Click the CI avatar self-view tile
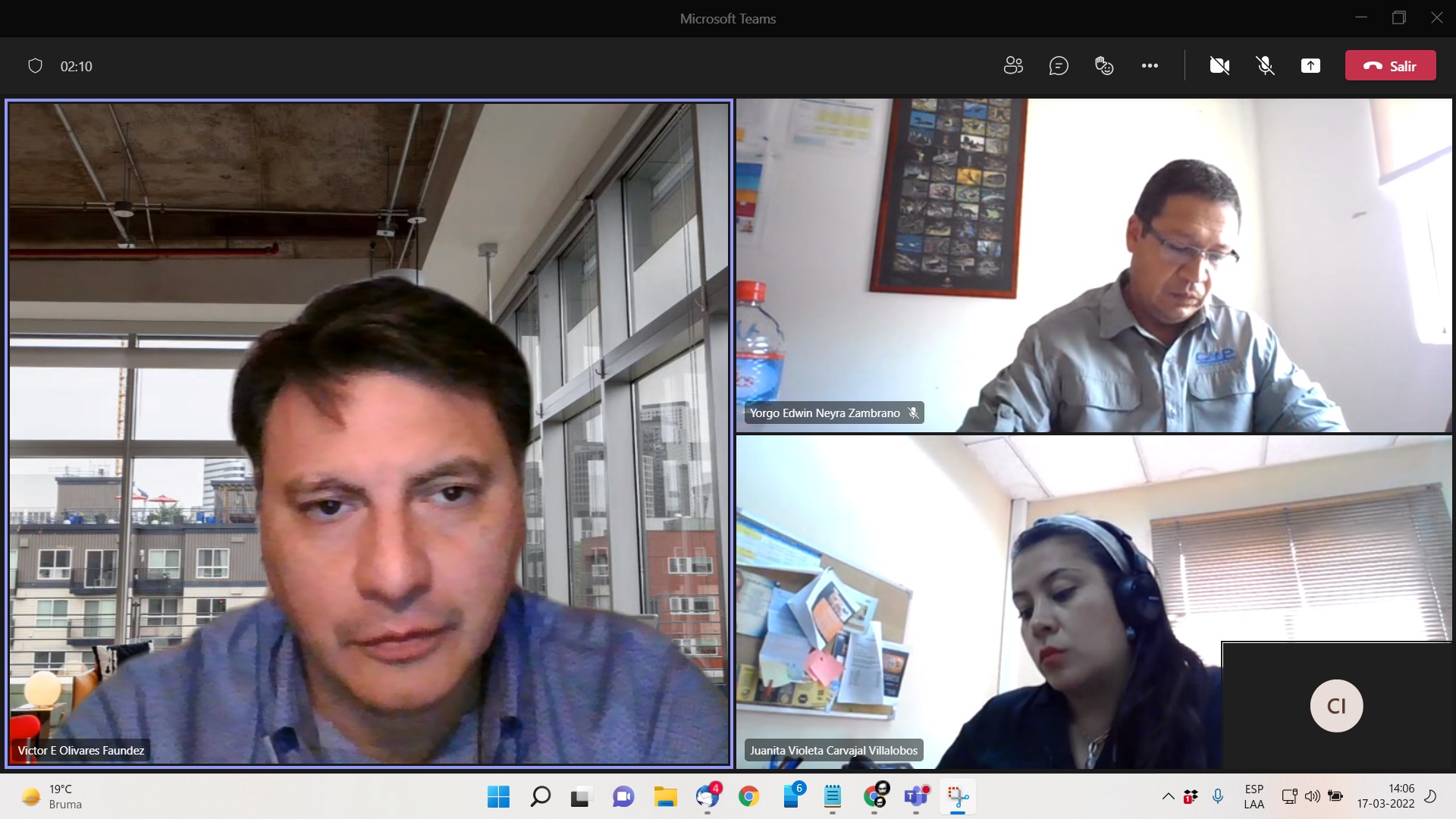This screenshot has height=819, width=1456. pos(1336,706)
